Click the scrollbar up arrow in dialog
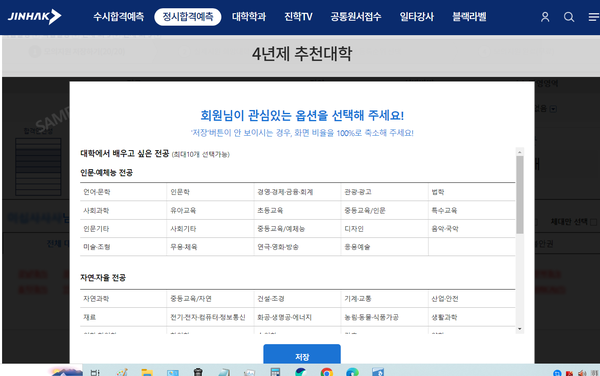The width and height of the screenshot is (600, 376). (x=519, y=152)
